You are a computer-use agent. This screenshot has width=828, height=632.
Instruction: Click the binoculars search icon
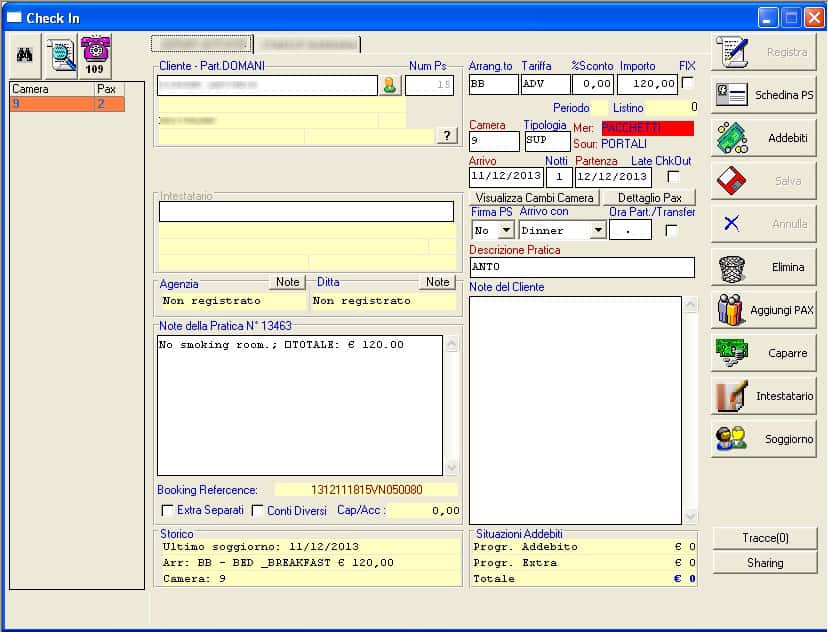[25, 56]
